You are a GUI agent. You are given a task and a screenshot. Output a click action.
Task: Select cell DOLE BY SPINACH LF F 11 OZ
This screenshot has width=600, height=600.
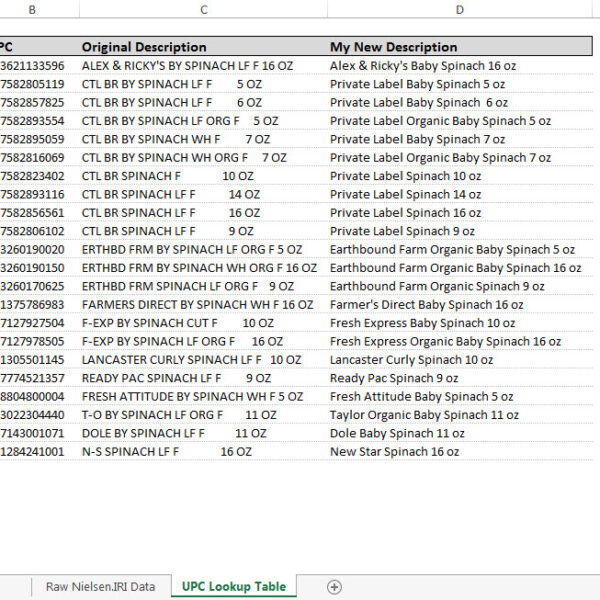(204, 433)
